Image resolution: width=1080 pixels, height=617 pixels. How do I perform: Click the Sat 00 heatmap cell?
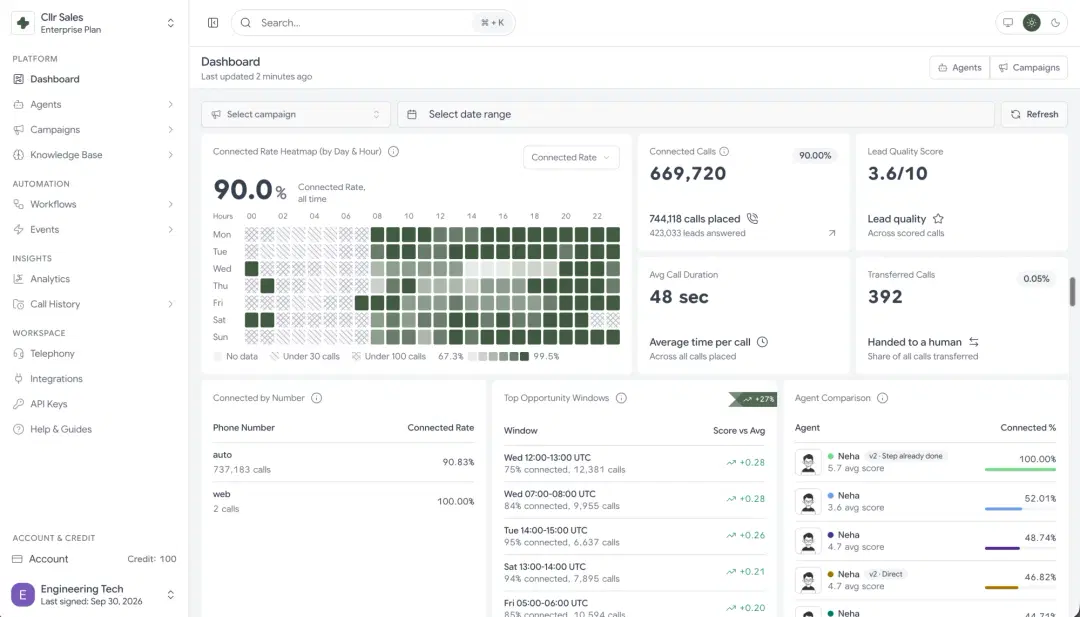coord(251,320)
